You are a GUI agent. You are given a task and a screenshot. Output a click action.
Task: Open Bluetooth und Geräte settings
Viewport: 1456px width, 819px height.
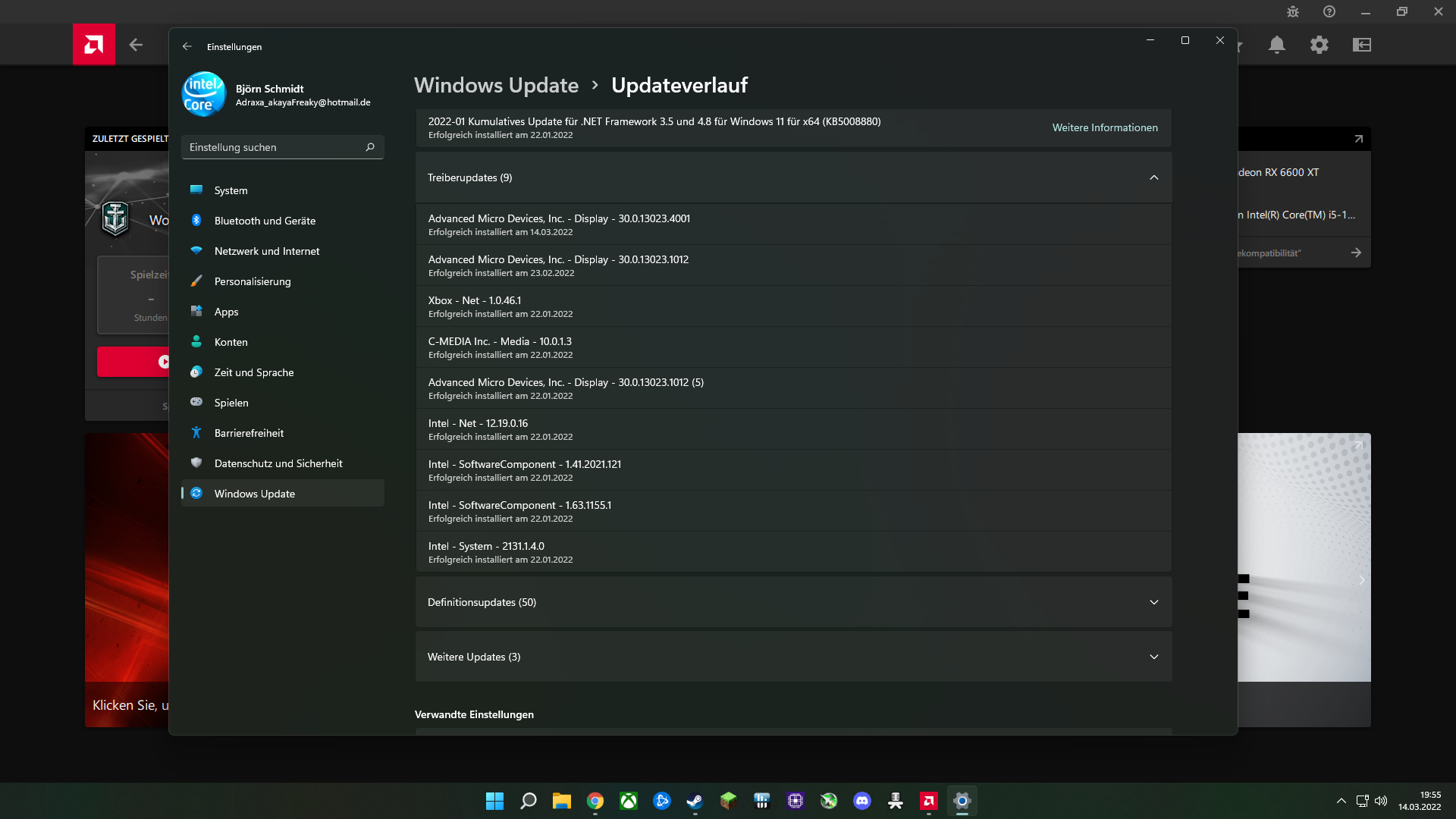click(x=265, y=221)
